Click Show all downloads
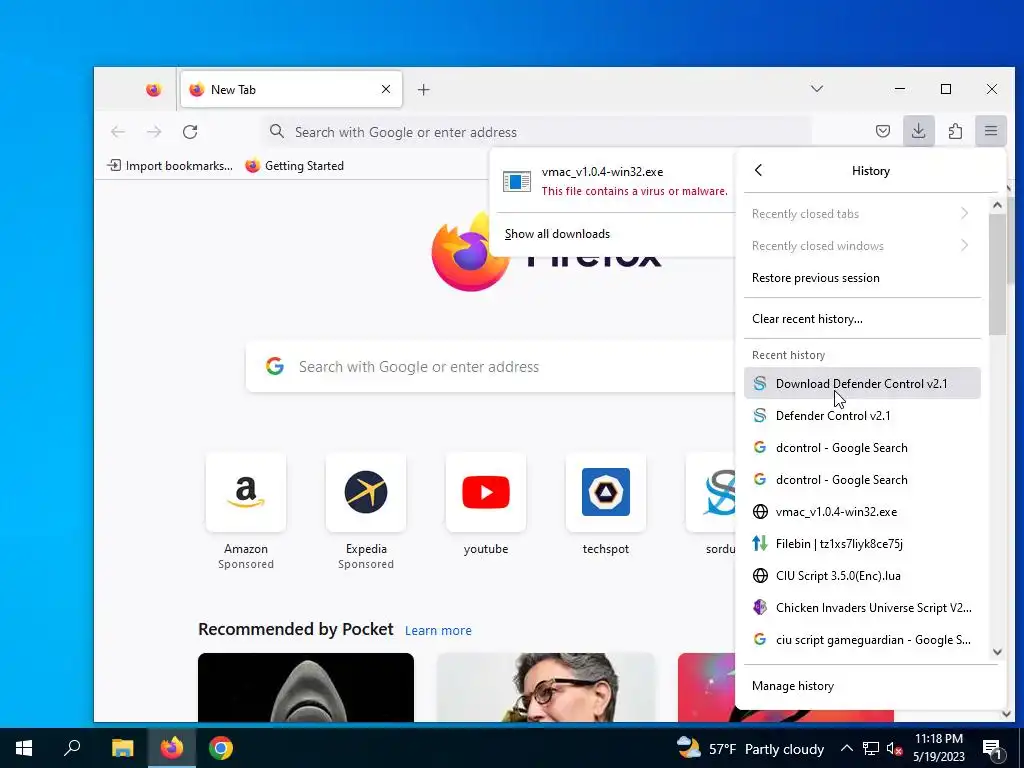Screen dimensions: 1024x768 click(557, 234)
